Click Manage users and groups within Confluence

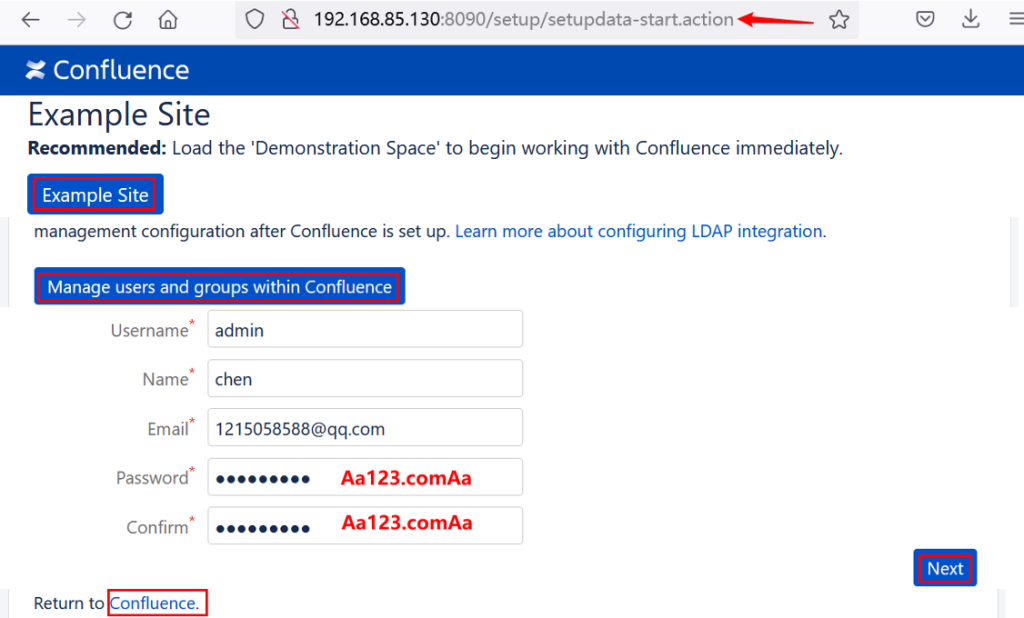point(219,287)
